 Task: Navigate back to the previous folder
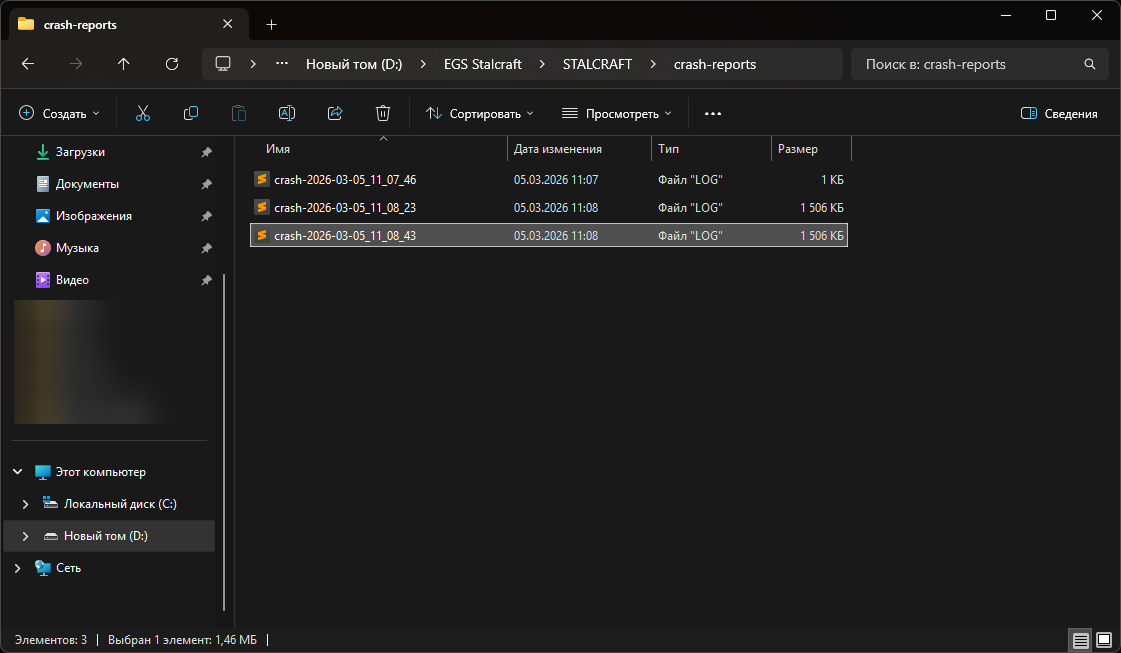[x=28, y=64]
